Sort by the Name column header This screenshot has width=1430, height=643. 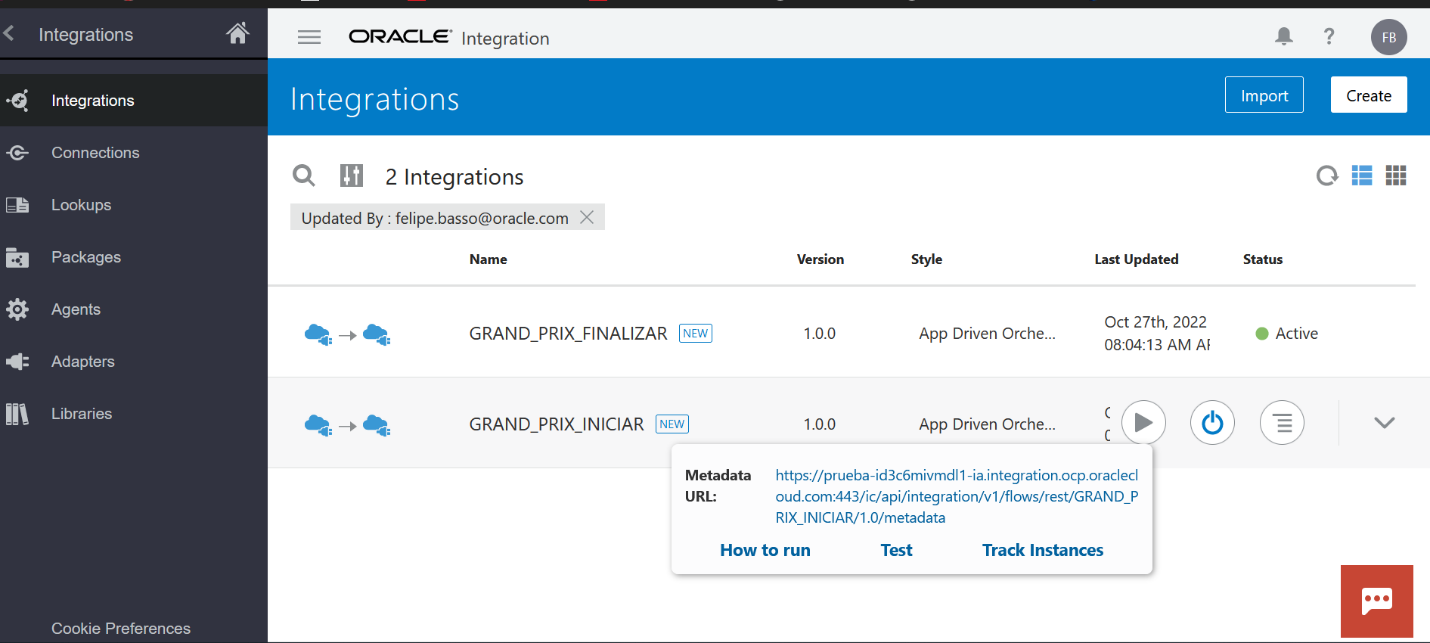pyautogui.click(x=488, y=259)
